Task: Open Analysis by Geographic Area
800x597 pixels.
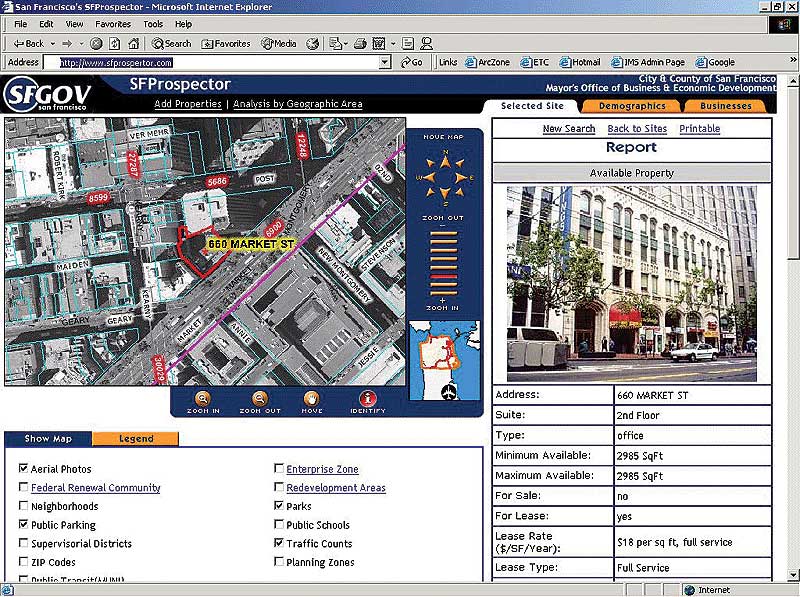Action: point(297,104)
